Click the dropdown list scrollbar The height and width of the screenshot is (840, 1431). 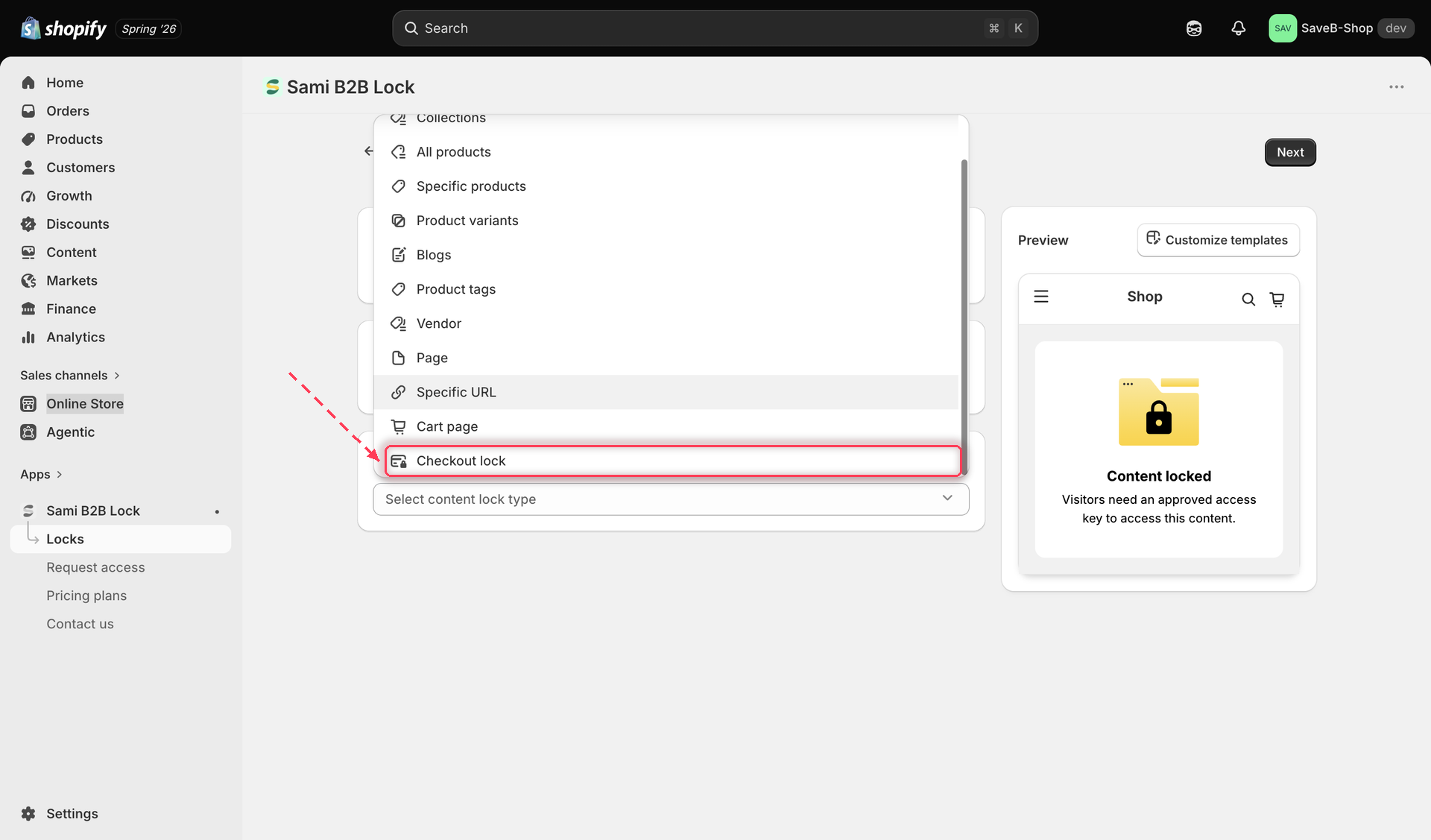pos(964,317)
